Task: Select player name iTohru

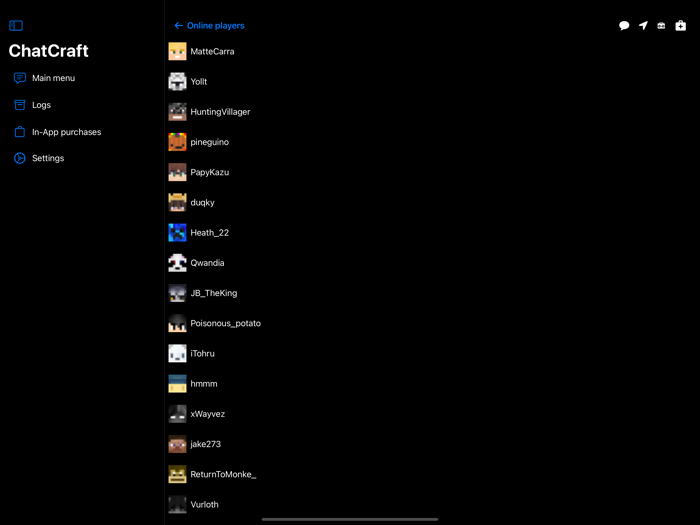Action: coord(202,354)
